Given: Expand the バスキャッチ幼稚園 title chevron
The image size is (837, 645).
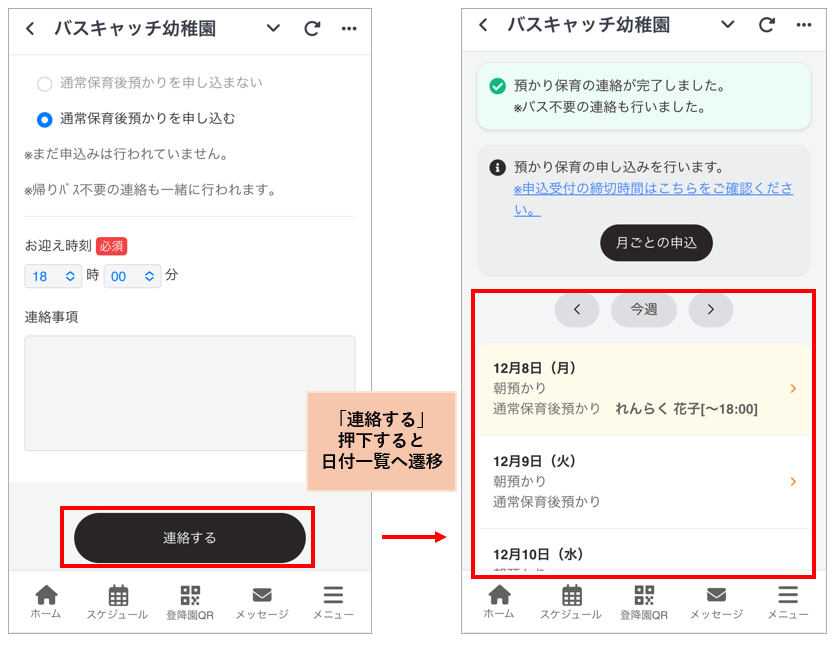Looking at the screenshot, I should 273,30.
